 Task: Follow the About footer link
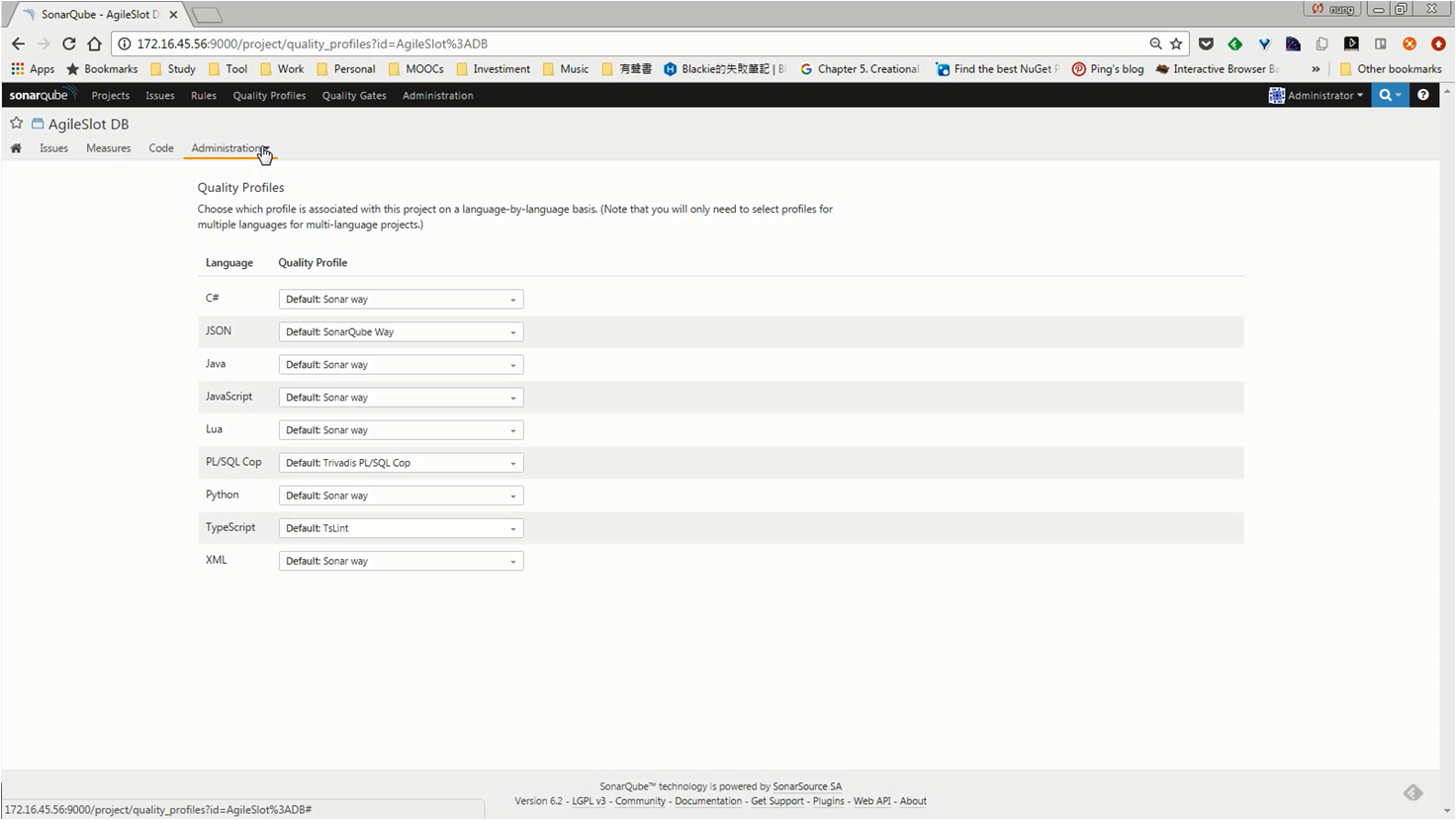(913, 801)
